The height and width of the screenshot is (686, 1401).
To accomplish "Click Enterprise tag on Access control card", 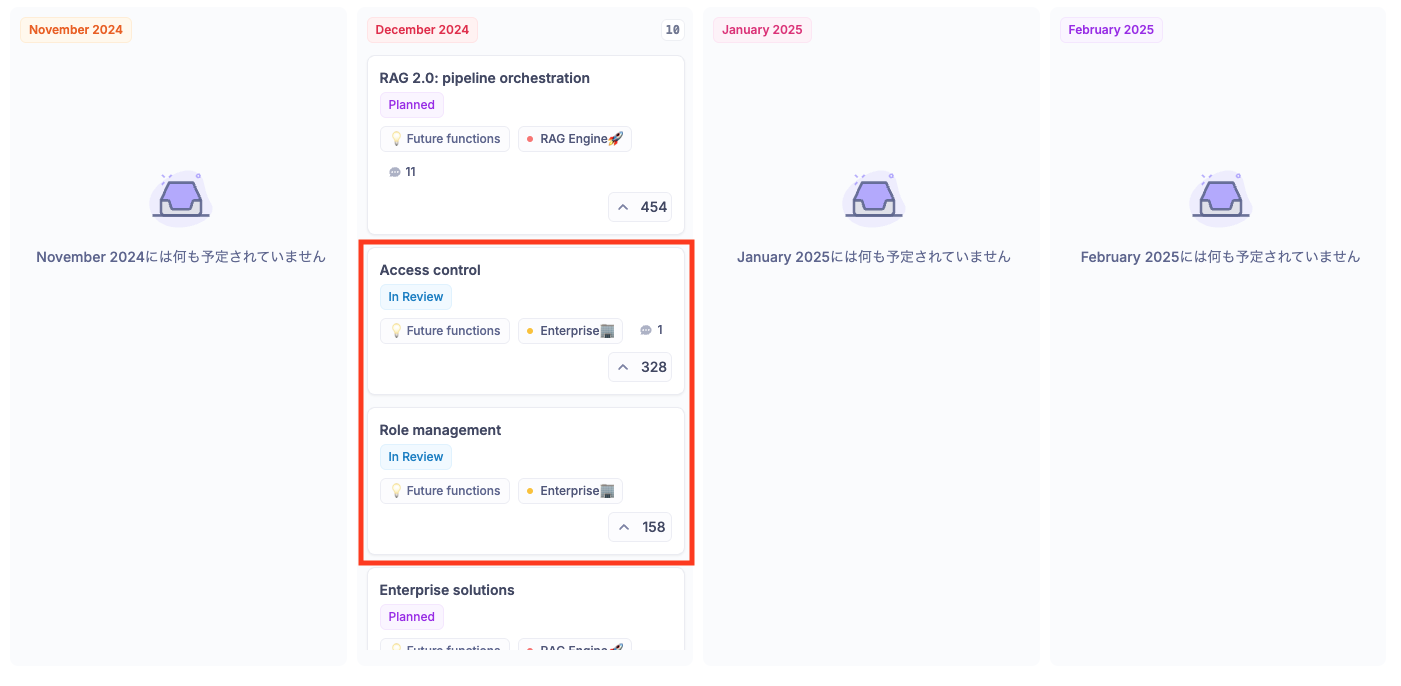I will tap(570, 331).
